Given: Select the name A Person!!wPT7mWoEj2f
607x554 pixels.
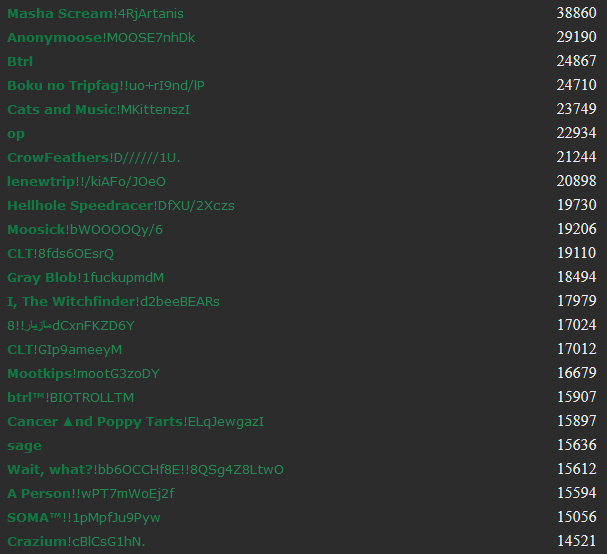Looking at the screenshot, I should 91,494.
